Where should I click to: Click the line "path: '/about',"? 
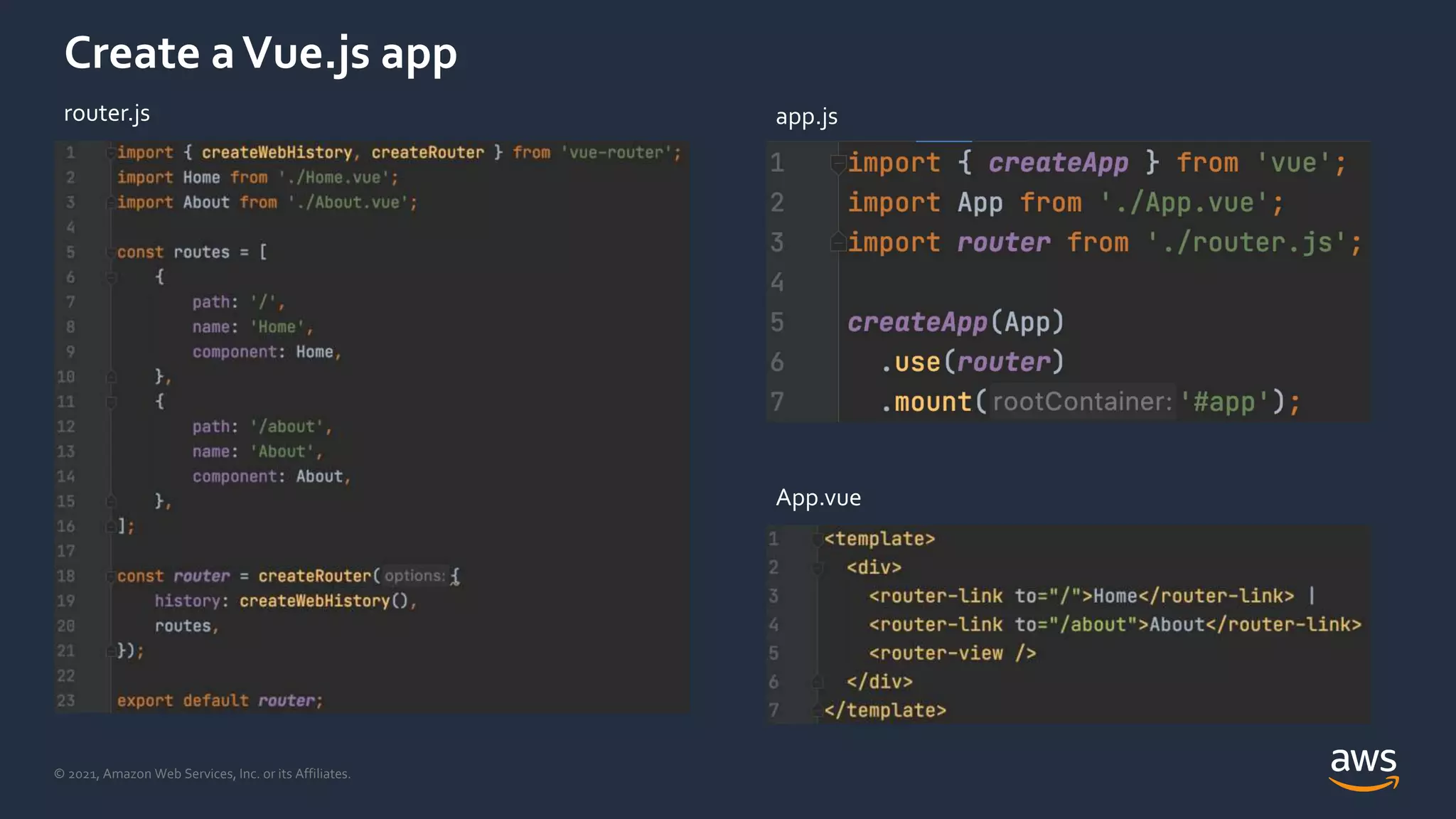(262, 427)
